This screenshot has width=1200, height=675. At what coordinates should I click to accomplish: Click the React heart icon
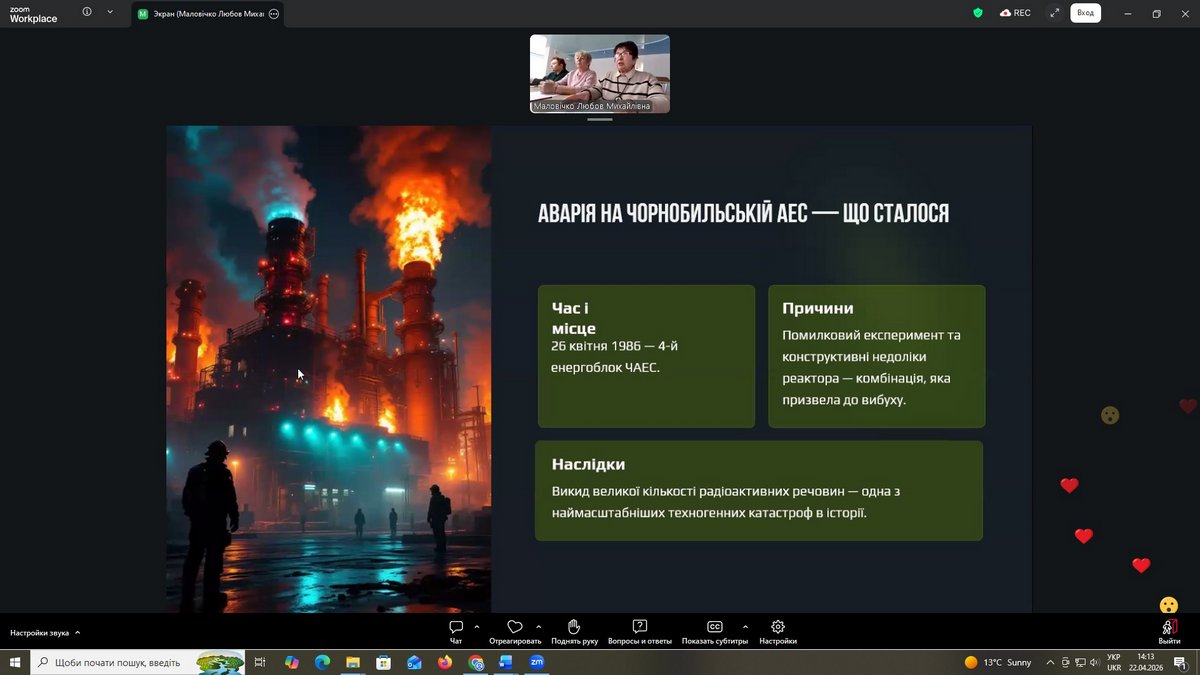tap(515, 627)
